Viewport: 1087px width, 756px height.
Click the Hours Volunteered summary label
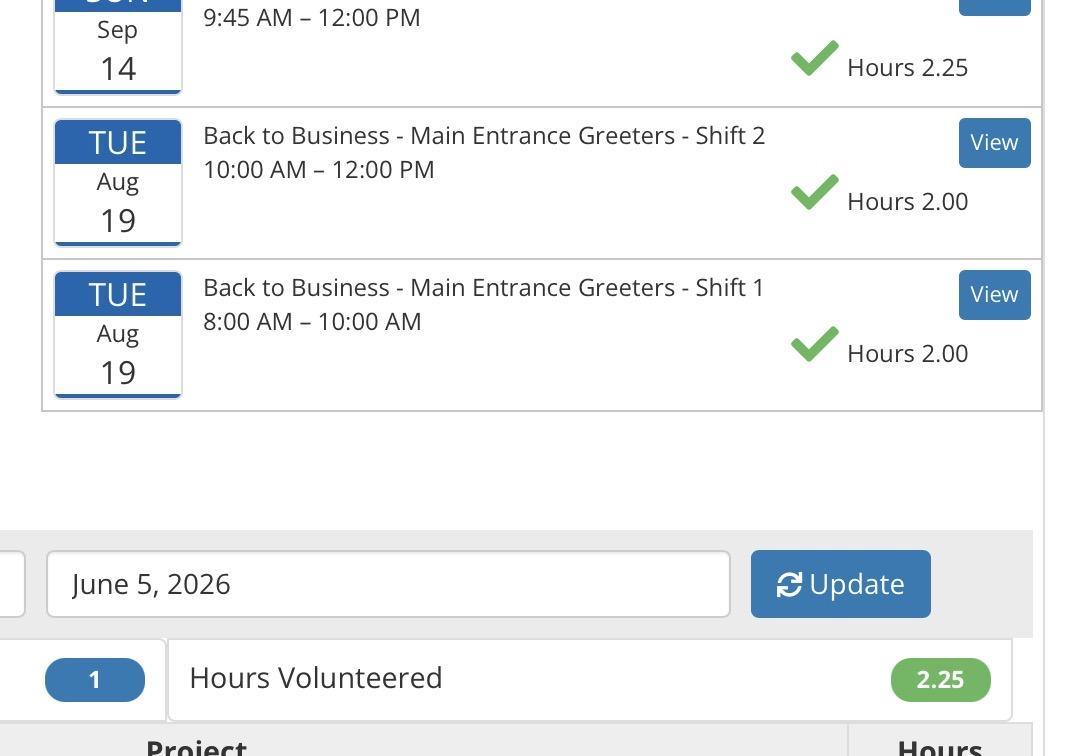pyautogui.click(x=316, y=678)
